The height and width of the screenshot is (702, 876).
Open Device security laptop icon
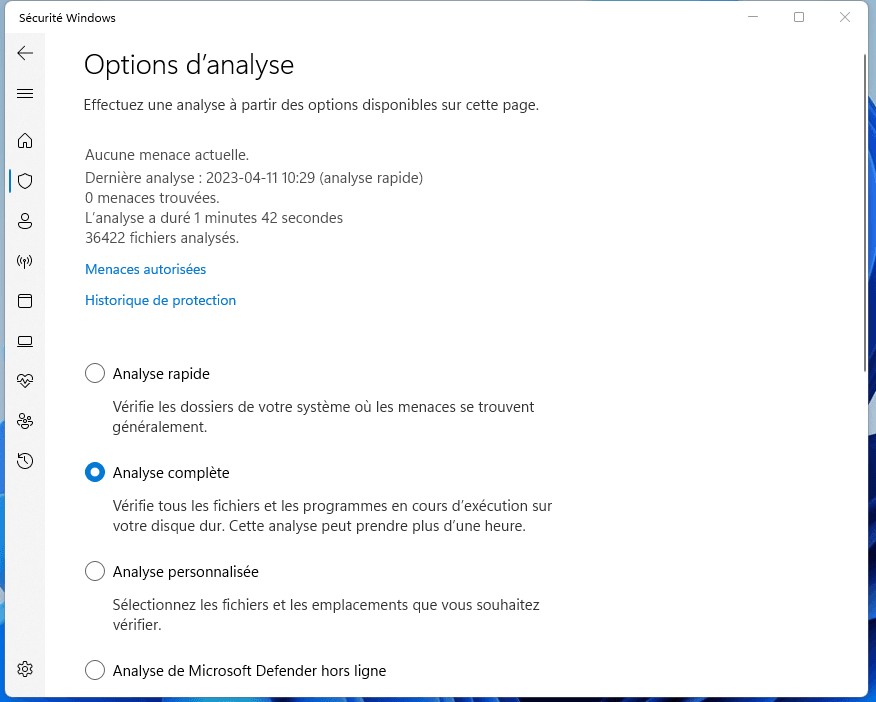click(25, 341)
